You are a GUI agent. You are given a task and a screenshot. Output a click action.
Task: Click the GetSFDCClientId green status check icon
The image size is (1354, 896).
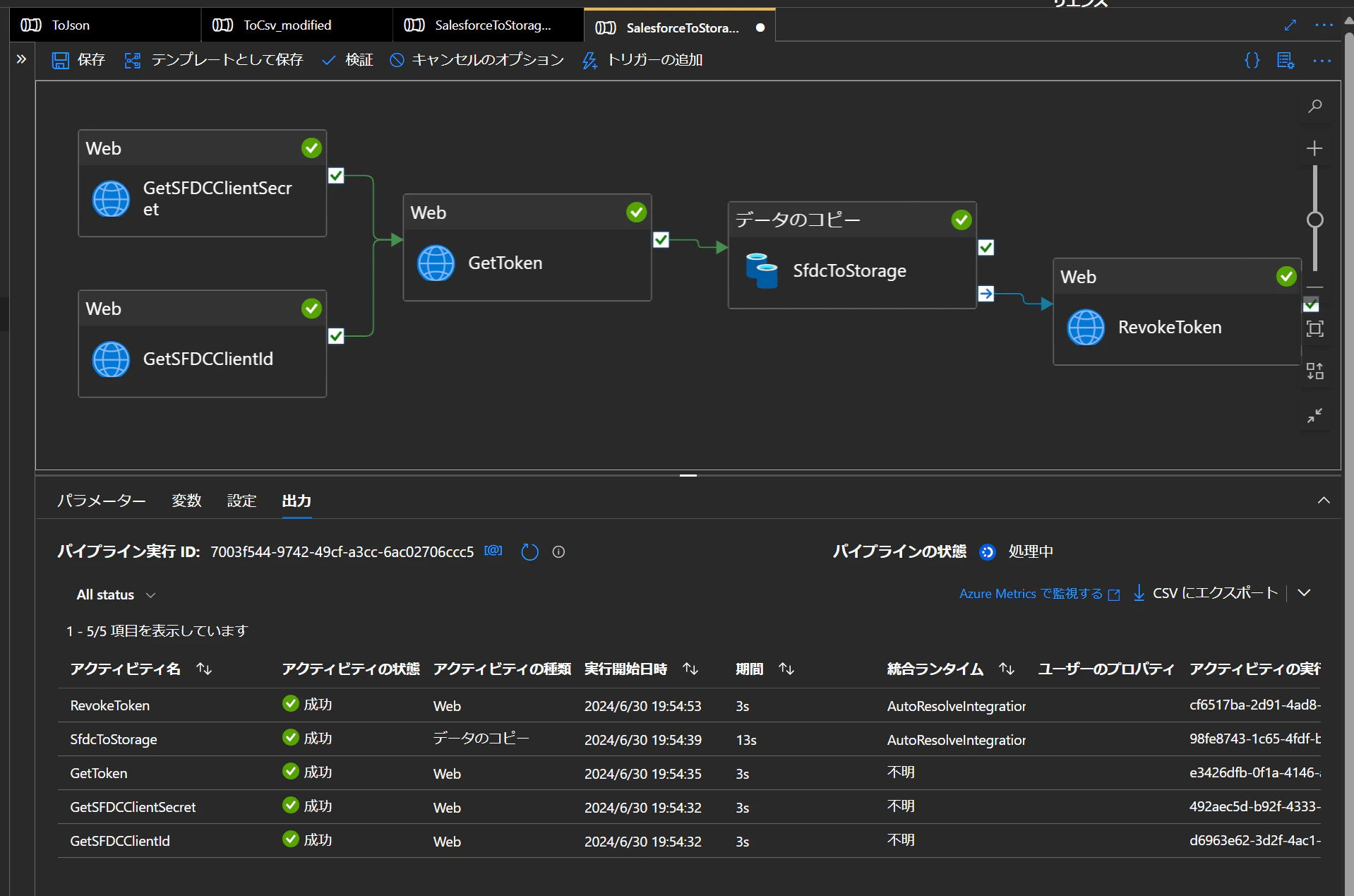(311, 309)
